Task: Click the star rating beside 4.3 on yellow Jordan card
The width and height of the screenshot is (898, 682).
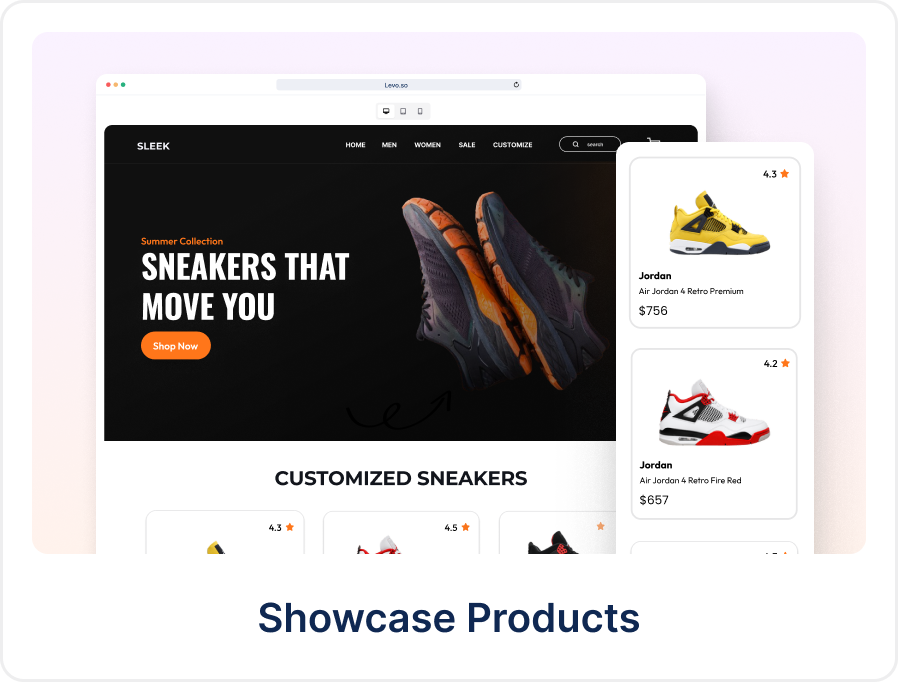Action: [785, 174]
